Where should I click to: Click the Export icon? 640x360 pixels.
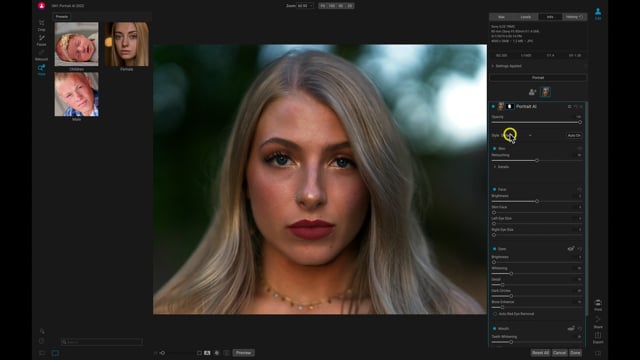coord(598,337)
